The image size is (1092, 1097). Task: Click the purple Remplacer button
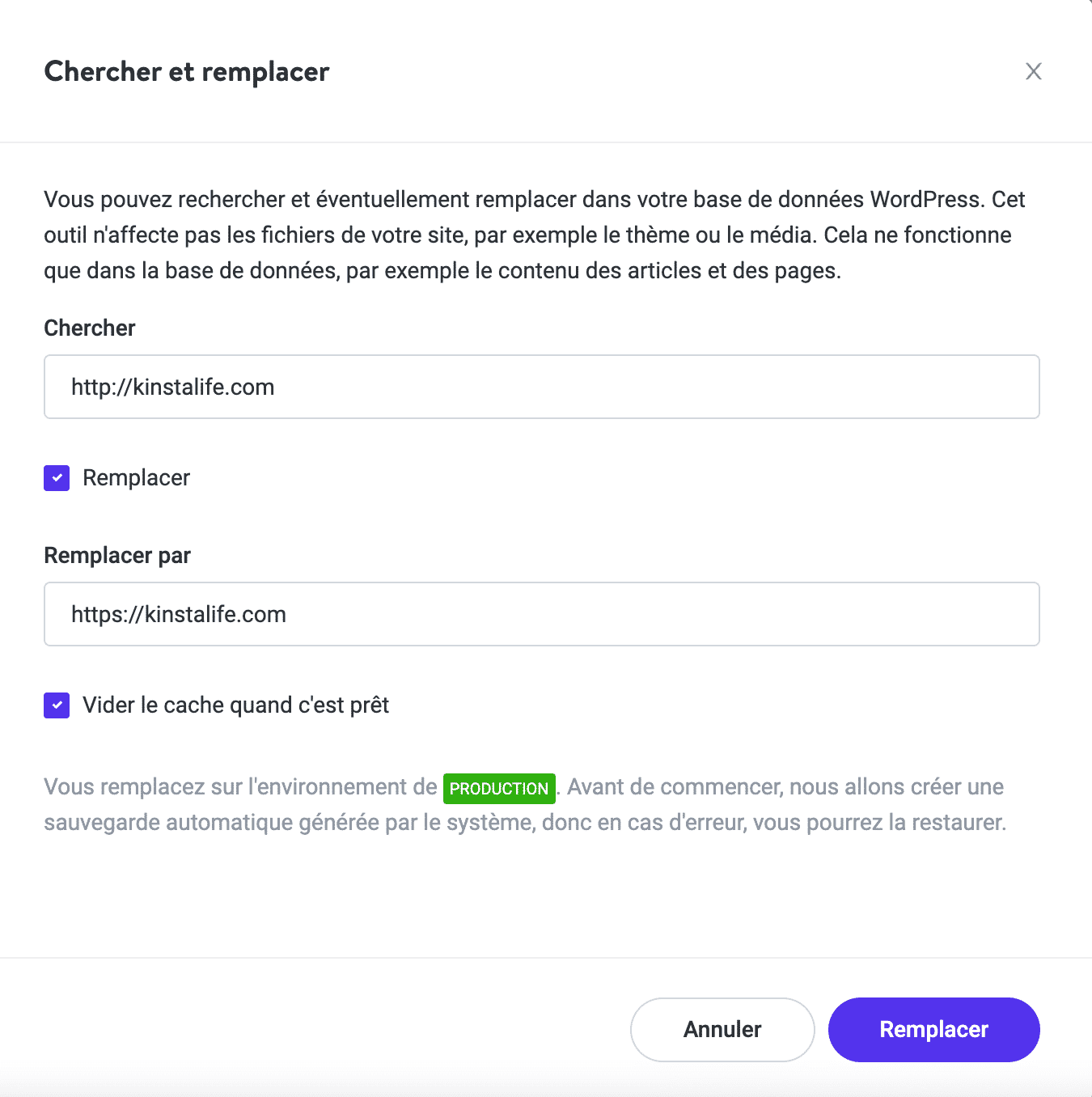(x=933, y=1029)
